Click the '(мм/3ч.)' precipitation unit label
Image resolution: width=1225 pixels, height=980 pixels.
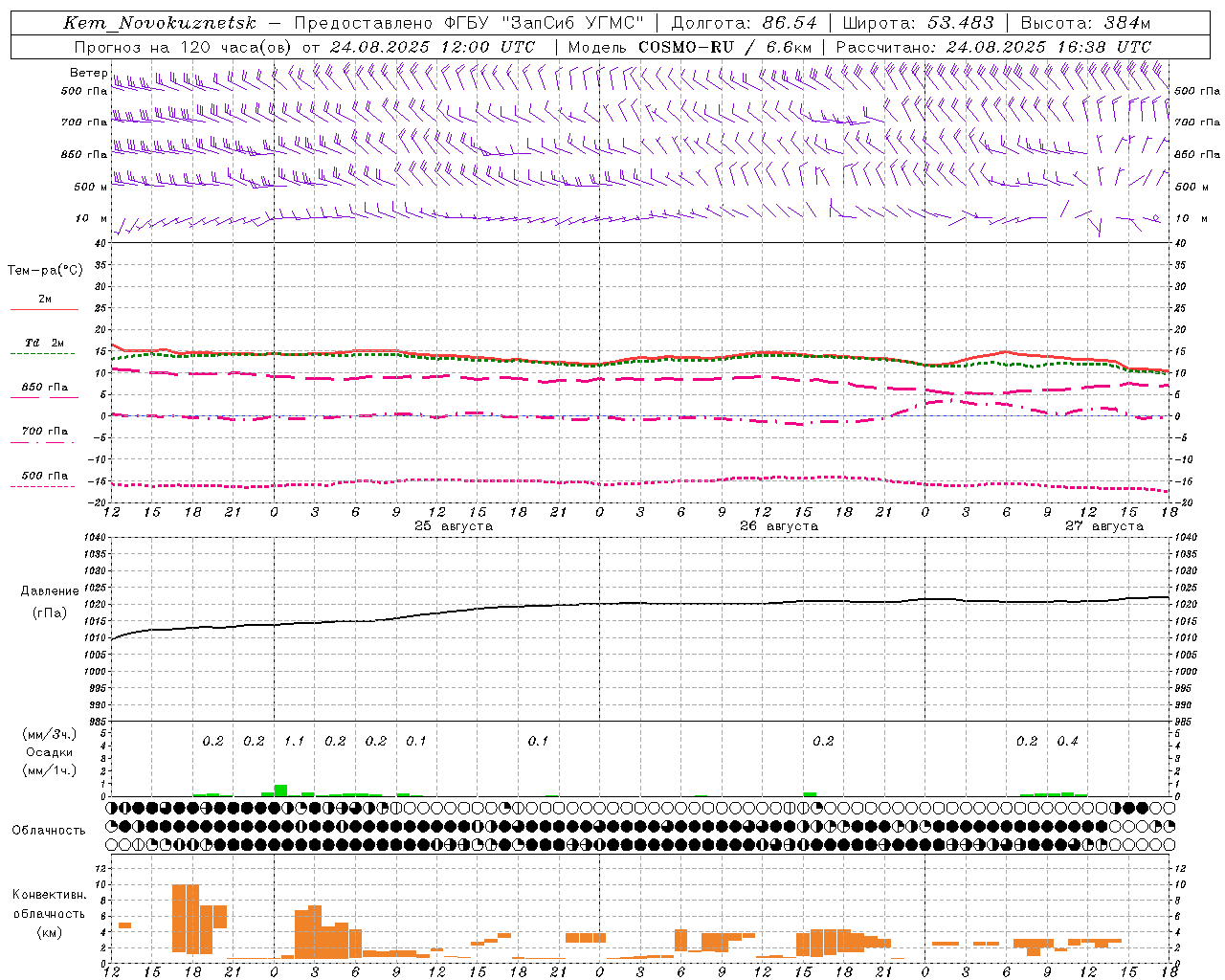pyautogui.click(x=50, y=734)
